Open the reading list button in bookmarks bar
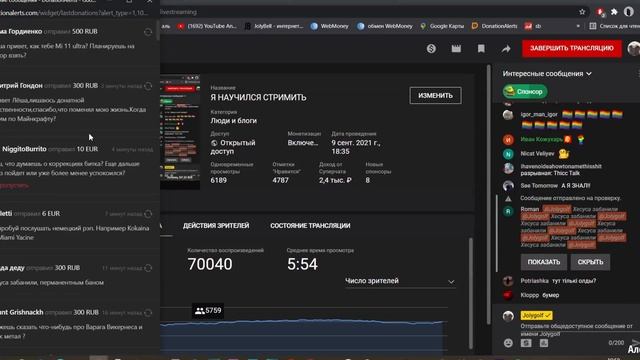640x360 pixels. (614, 26)
